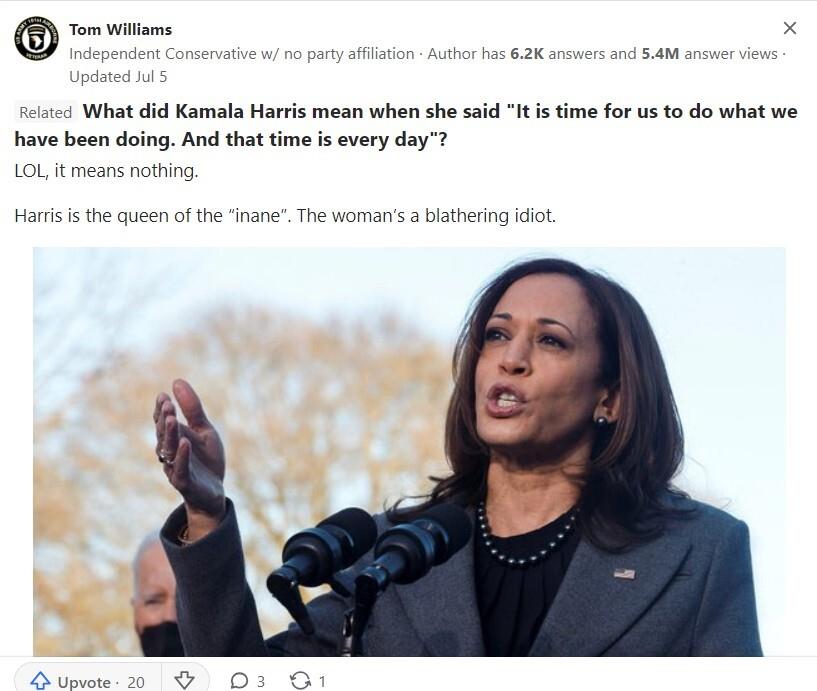817x691 pixels.
Task: Click the upvote arrow icon
Action: click(40, 681)
